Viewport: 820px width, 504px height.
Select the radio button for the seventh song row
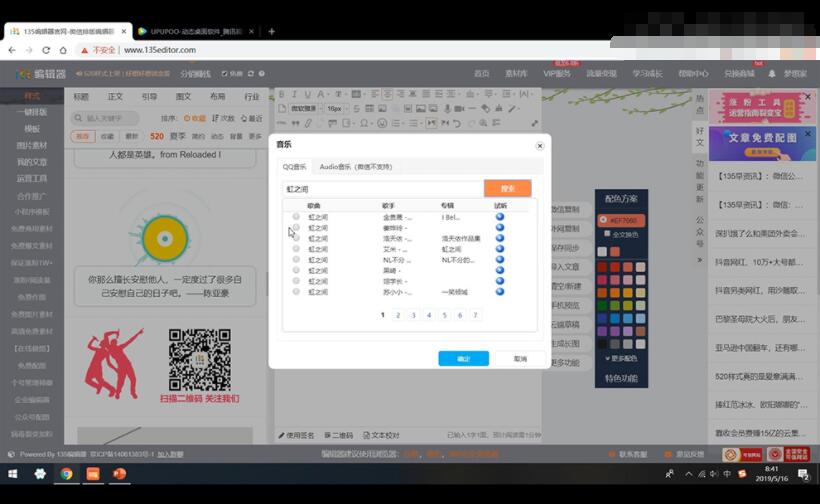point(296,281)
